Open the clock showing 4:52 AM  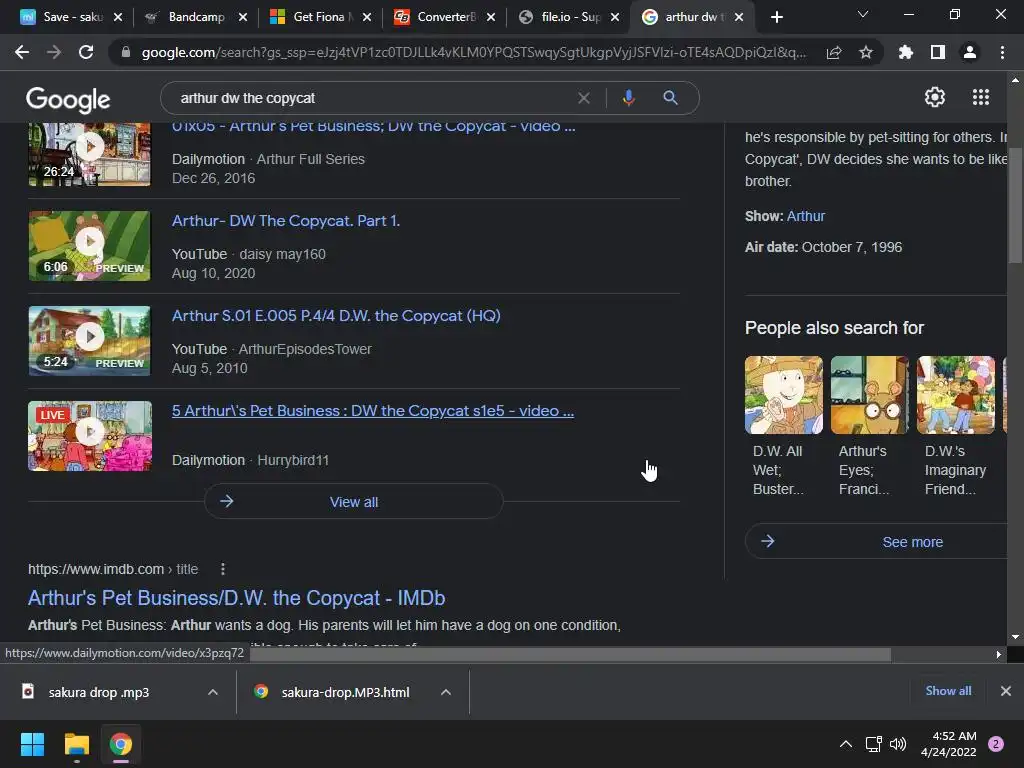pos(948,744)
